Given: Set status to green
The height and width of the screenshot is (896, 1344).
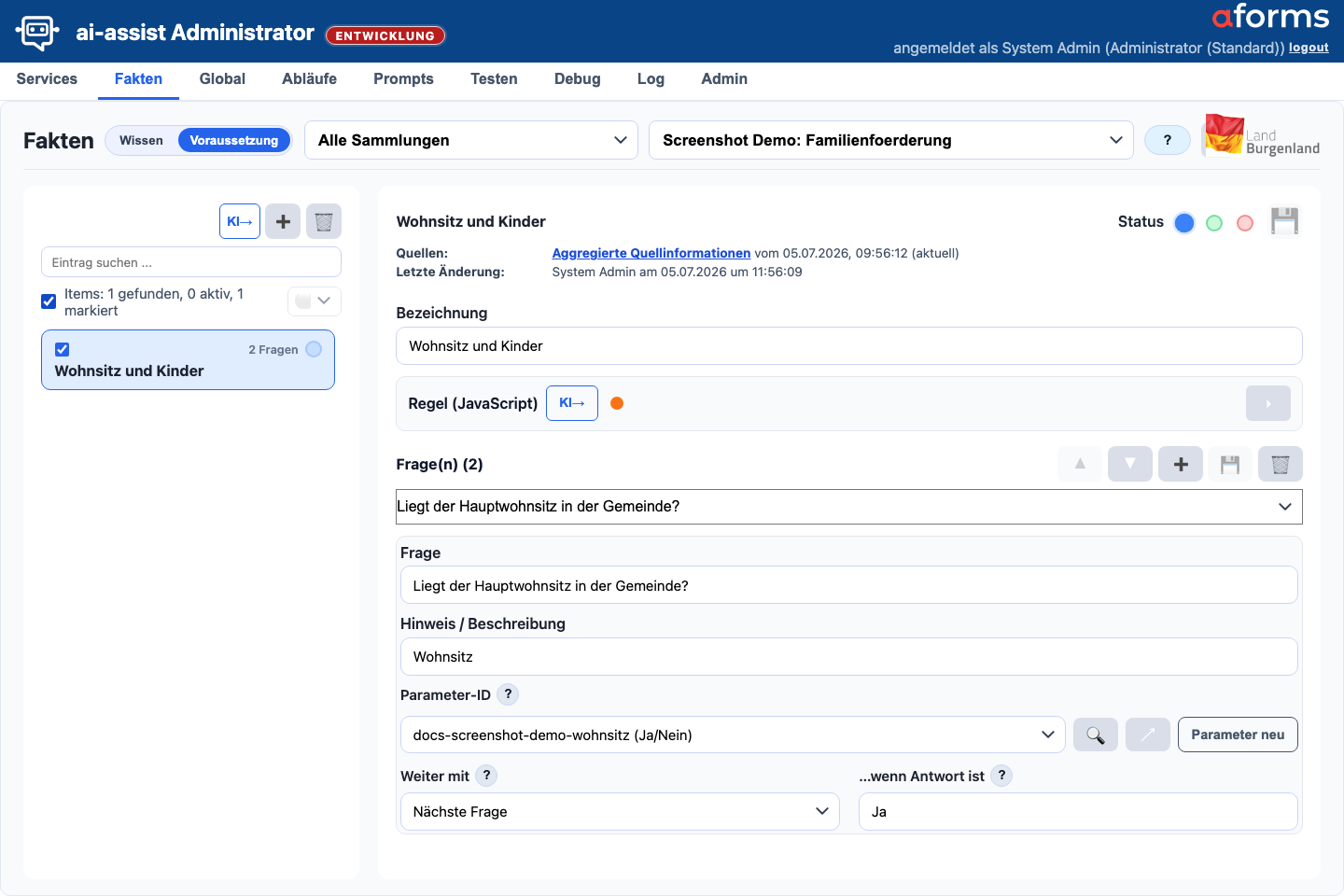Looking at the screenshot, I should [1214, 223].
